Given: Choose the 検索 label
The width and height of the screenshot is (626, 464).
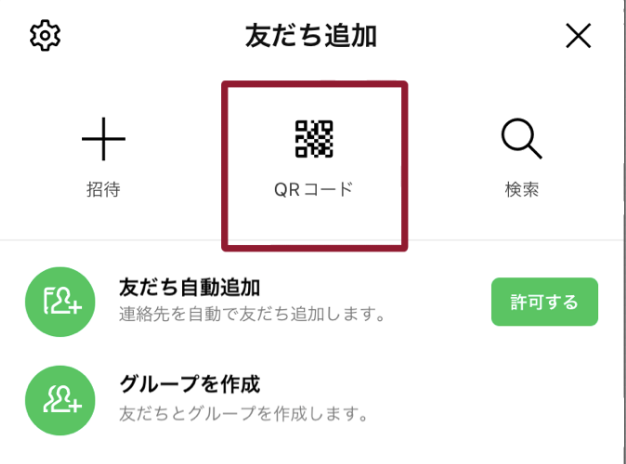Looking at the screenshot, I should [x=522, y=189].
